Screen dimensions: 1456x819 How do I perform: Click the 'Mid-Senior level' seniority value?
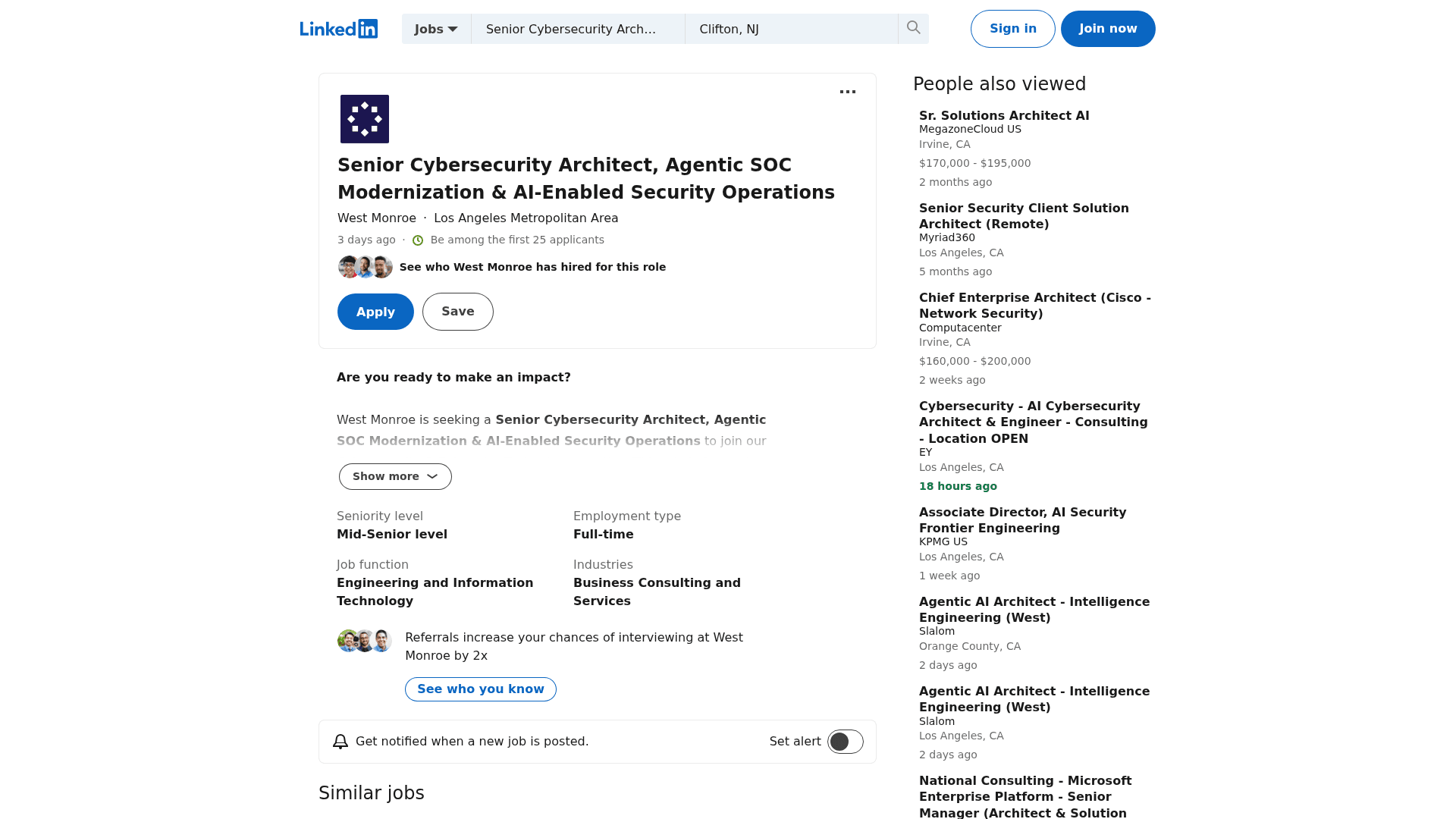(x=392, y=535)
